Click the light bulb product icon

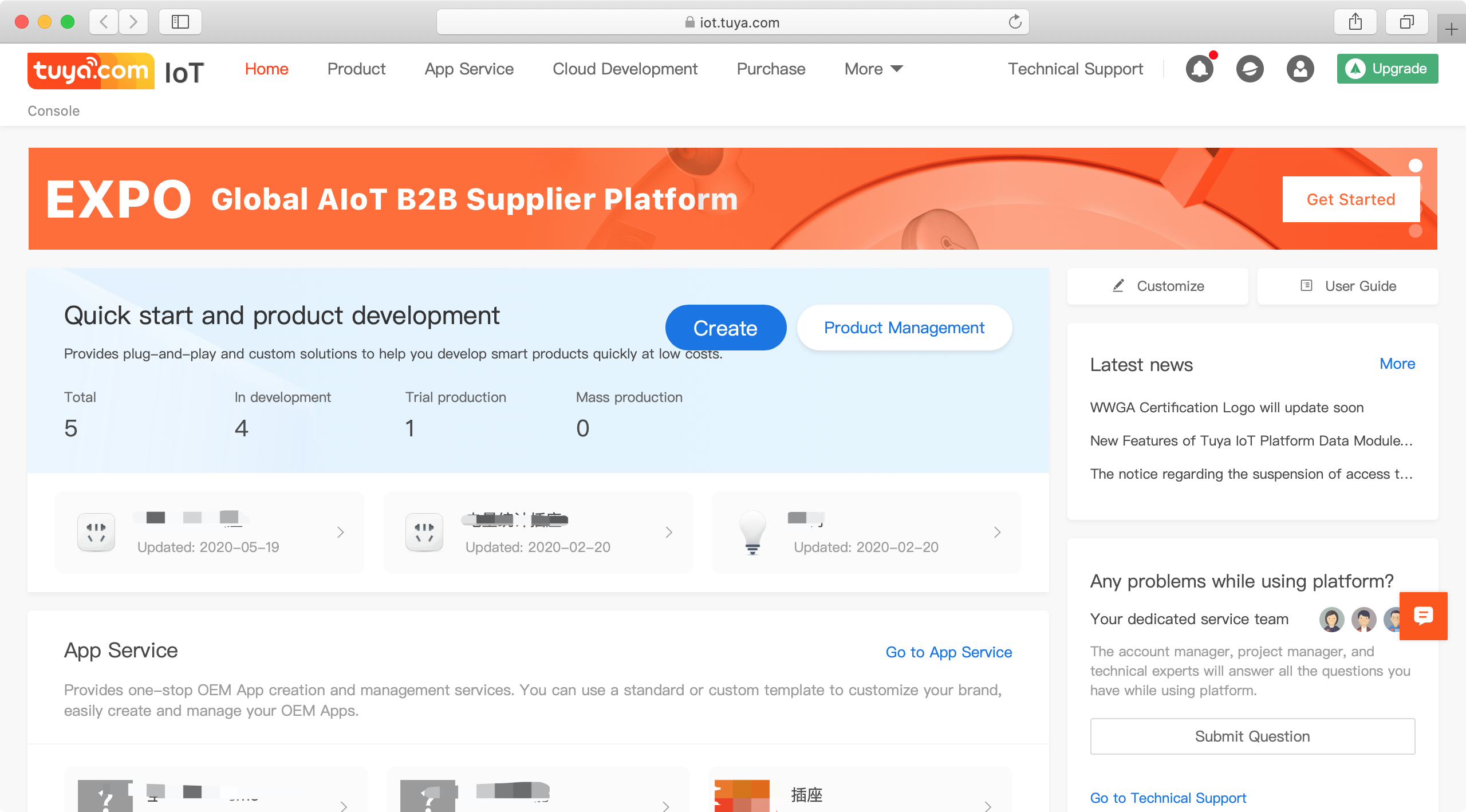[x=752, y=532]
